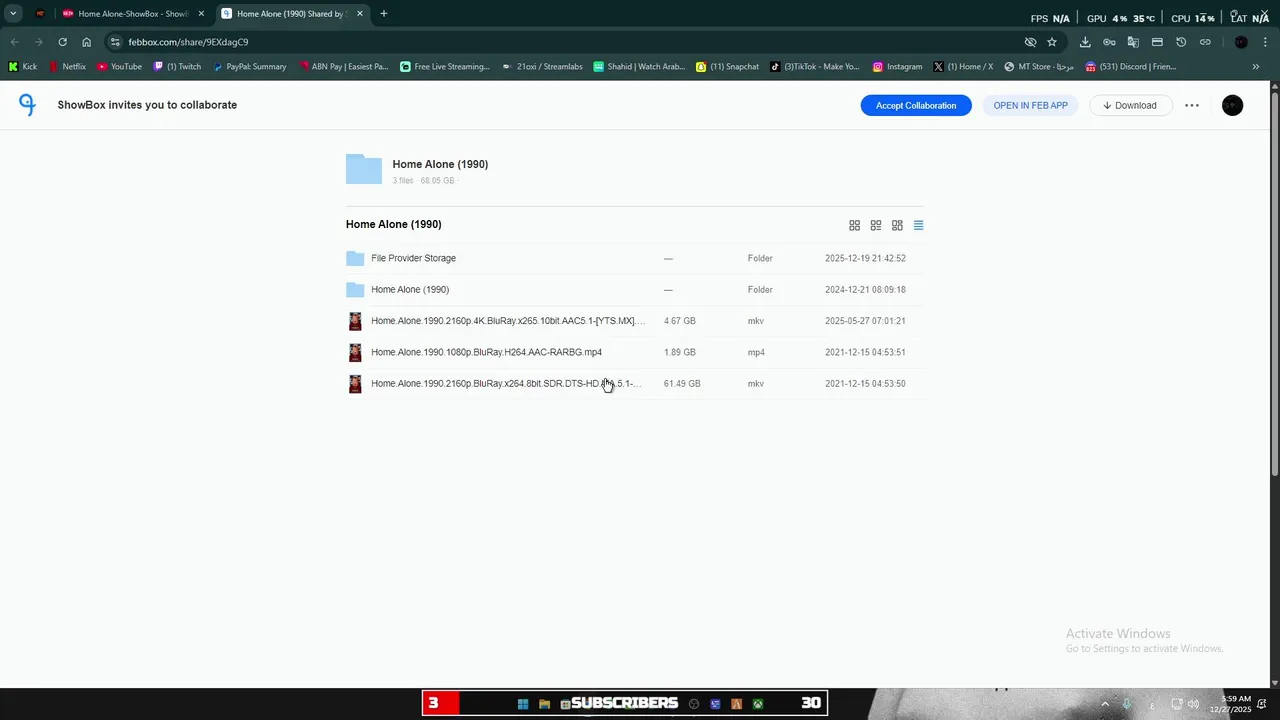Click the crossed-eye tracking protection icon
1280x720 pixels.
tap(1030, 42)
